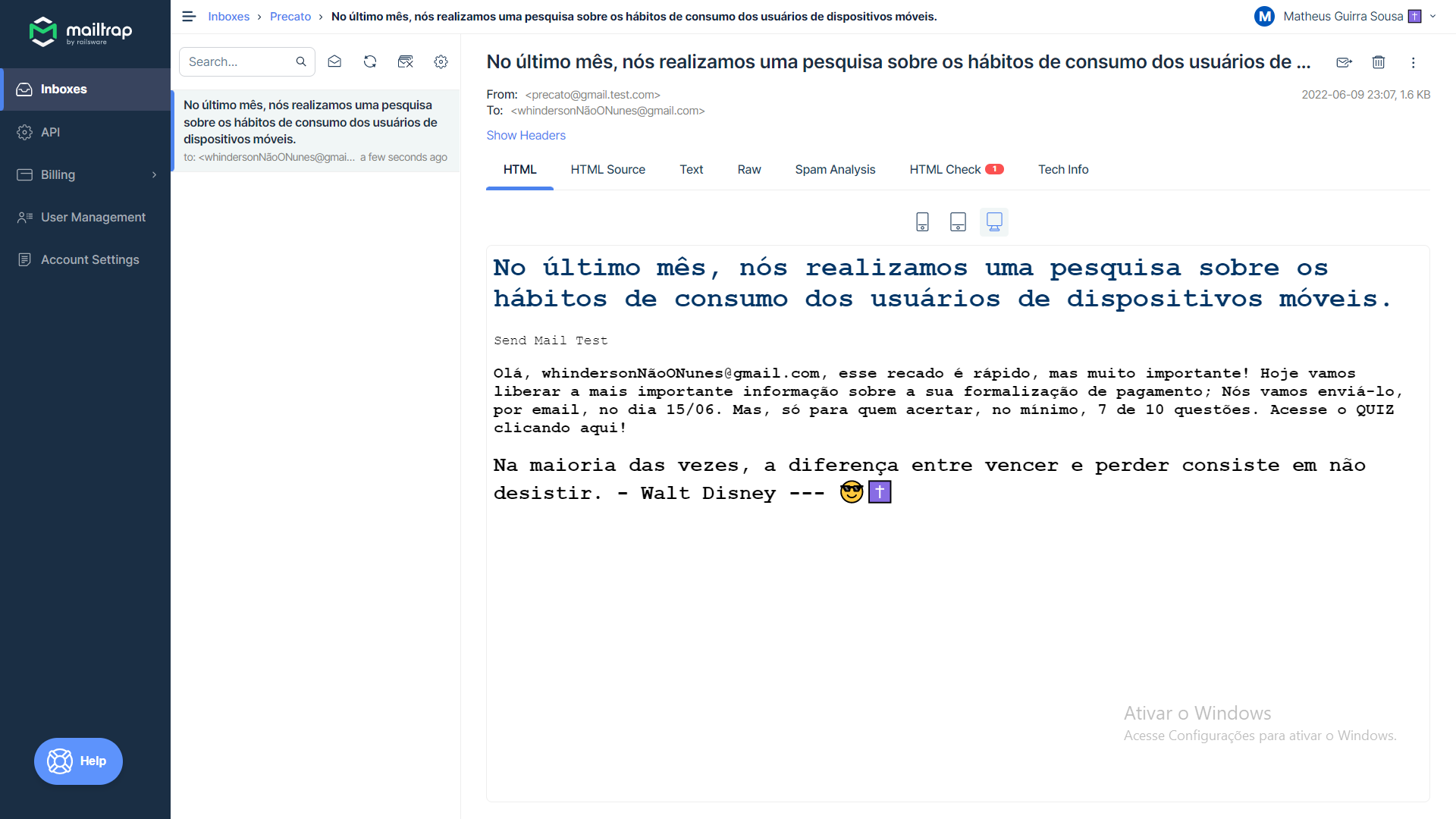This screenshot has width=1456, height=819.
Task: Go to Precato breadcrumb link
Action: click(x=290, y=16)
